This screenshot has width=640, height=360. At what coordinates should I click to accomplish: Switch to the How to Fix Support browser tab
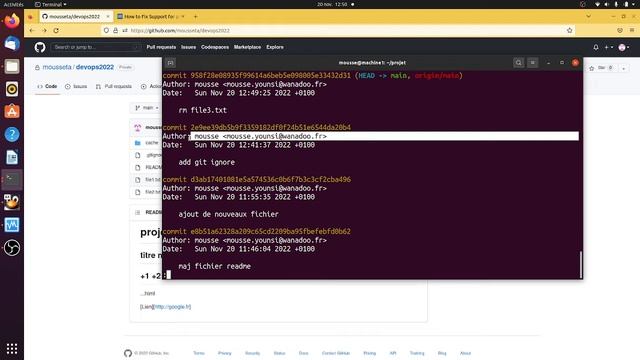click(x=151, y=16)
